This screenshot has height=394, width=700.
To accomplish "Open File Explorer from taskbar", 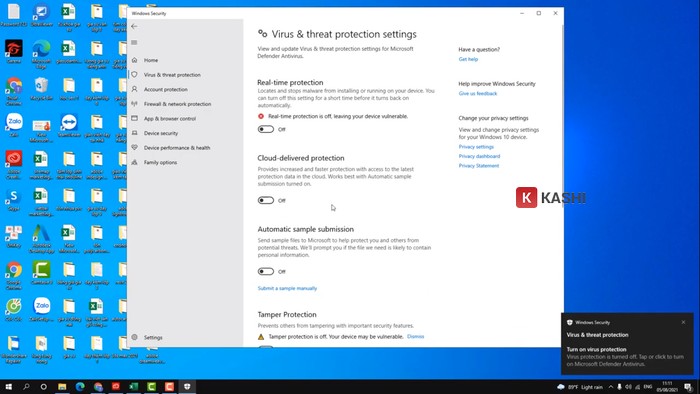I will [62, 387].
